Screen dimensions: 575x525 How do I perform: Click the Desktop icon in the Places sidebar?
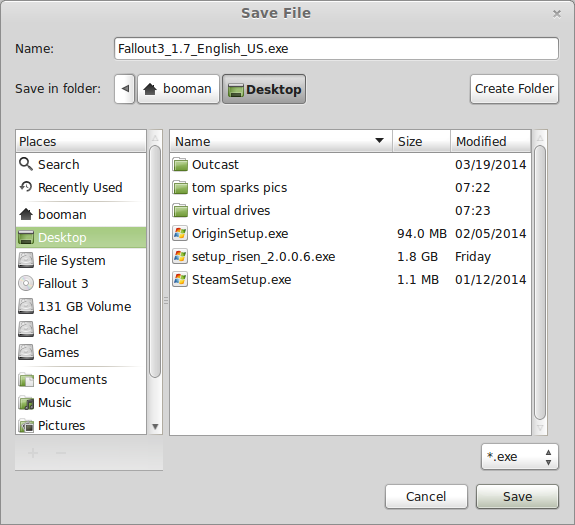click(x=26, y=238)
